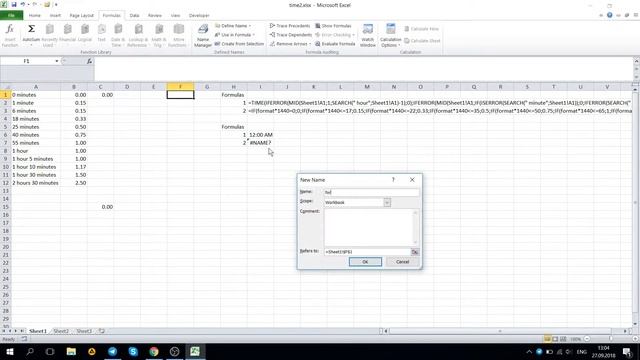
Task: Open File Explorer from taskbar
Action: (71, 351)
